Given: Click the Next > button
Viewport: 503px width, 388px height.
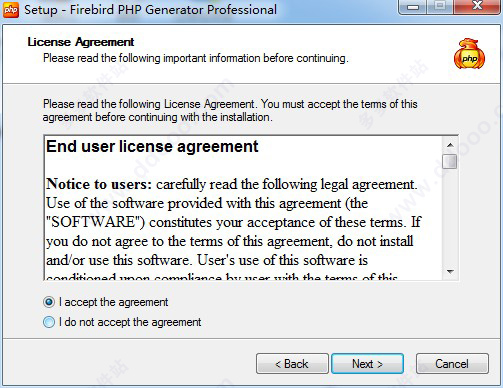Looking at the screenshot, I should (x=367, y=364).
